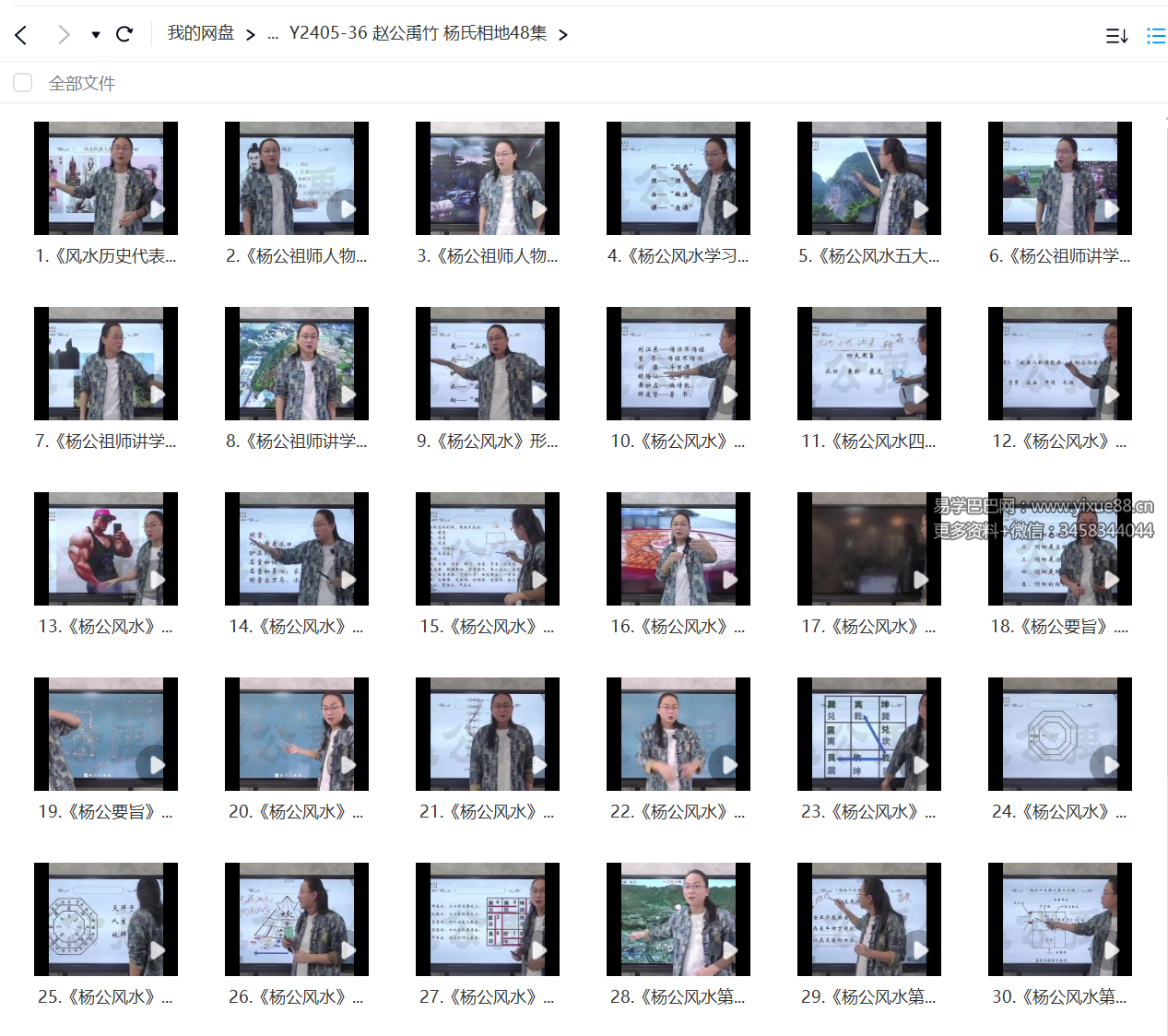This screenshot has height=1036, width=1168.
Task: Click the refresh icon
Action: [124, 35]
